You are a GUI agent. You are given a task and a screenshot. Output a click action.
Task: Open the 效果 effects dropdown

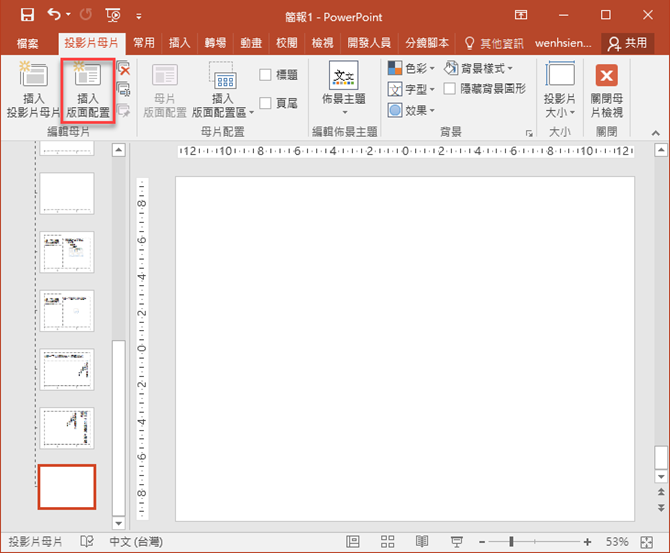tap(411, 111)
